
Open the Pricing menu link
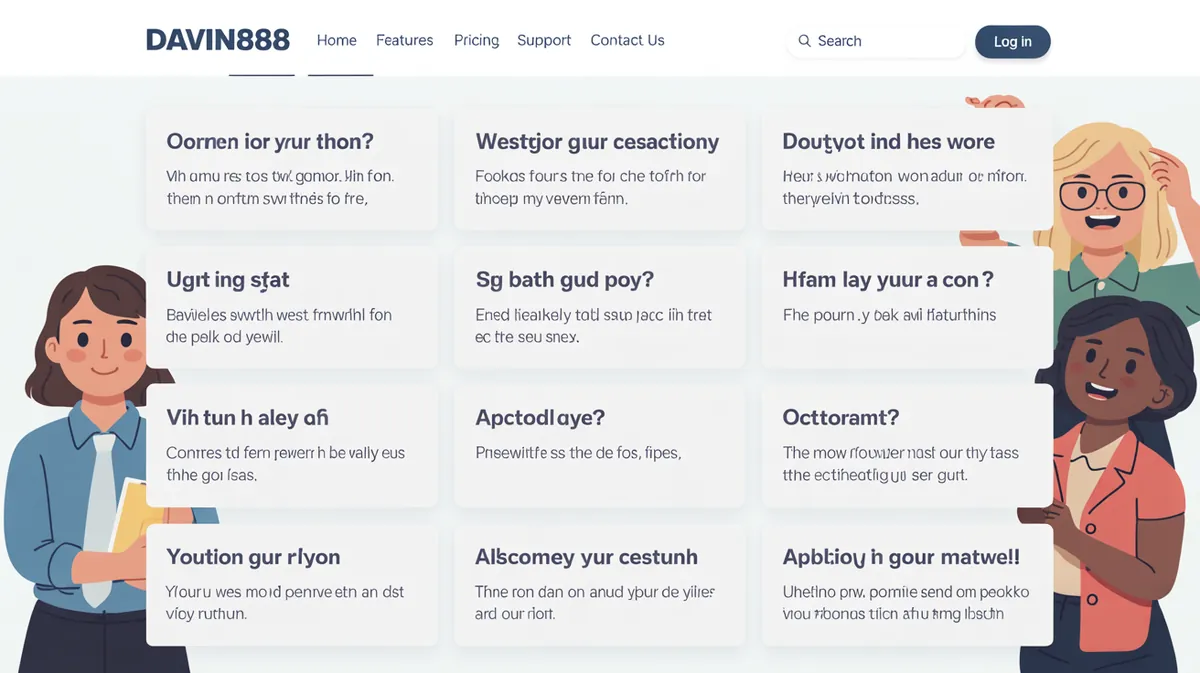click(476, 40)
